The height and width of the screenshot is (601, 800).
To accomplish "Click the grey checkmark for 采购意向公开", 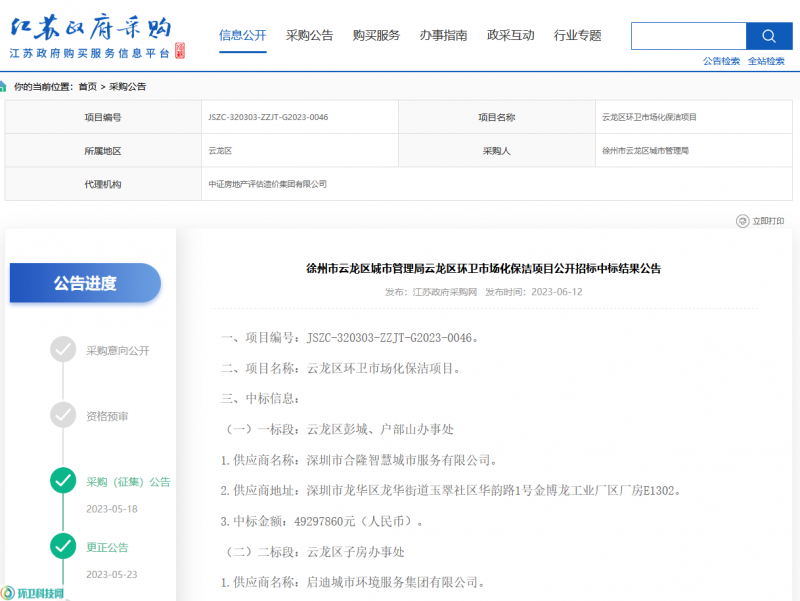I will pos(63,349).
